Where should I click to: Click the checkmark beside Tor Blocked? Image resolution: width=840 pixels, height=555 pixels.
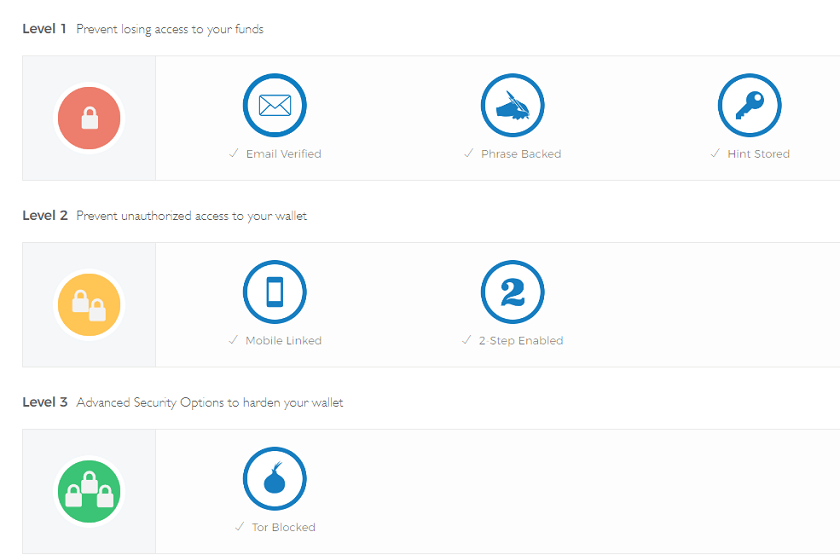239,527
